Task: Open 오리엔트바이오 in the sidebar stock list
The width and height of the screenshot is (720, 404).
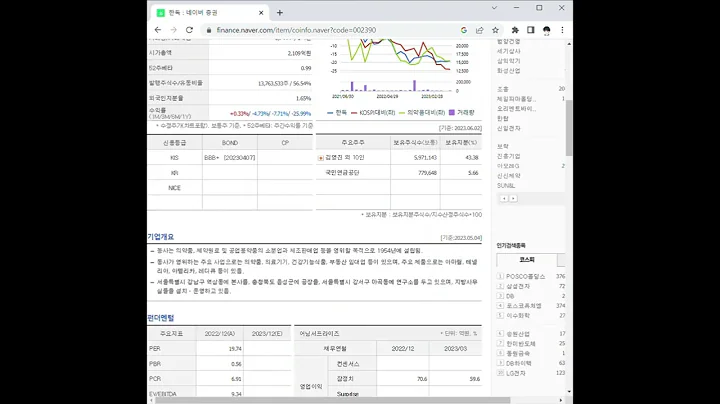Action: click(516, 109)
